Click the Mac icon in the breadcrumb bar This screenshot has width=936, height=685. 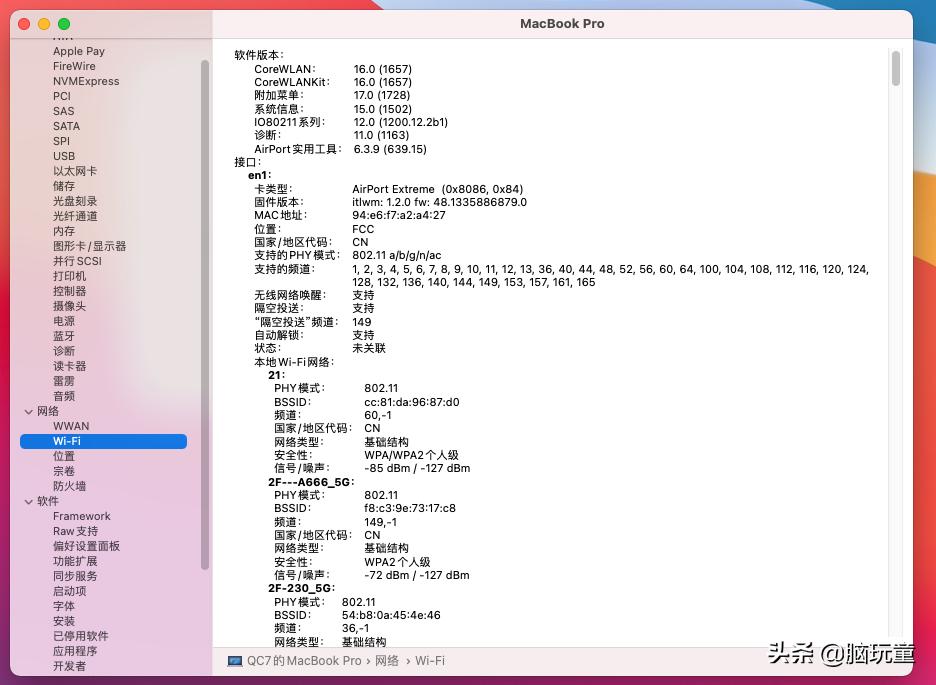coord(235,660)
